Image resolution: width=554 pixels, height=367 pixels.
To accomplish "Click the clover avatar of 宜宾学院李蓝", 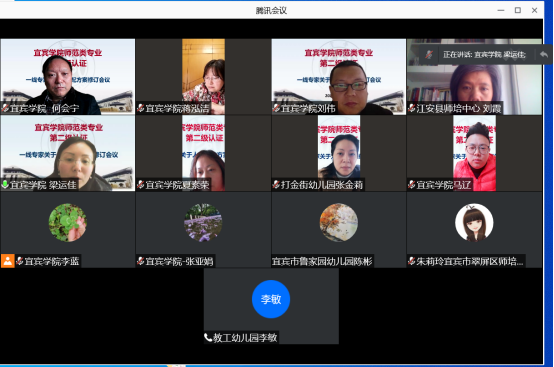I will point(67,223).
